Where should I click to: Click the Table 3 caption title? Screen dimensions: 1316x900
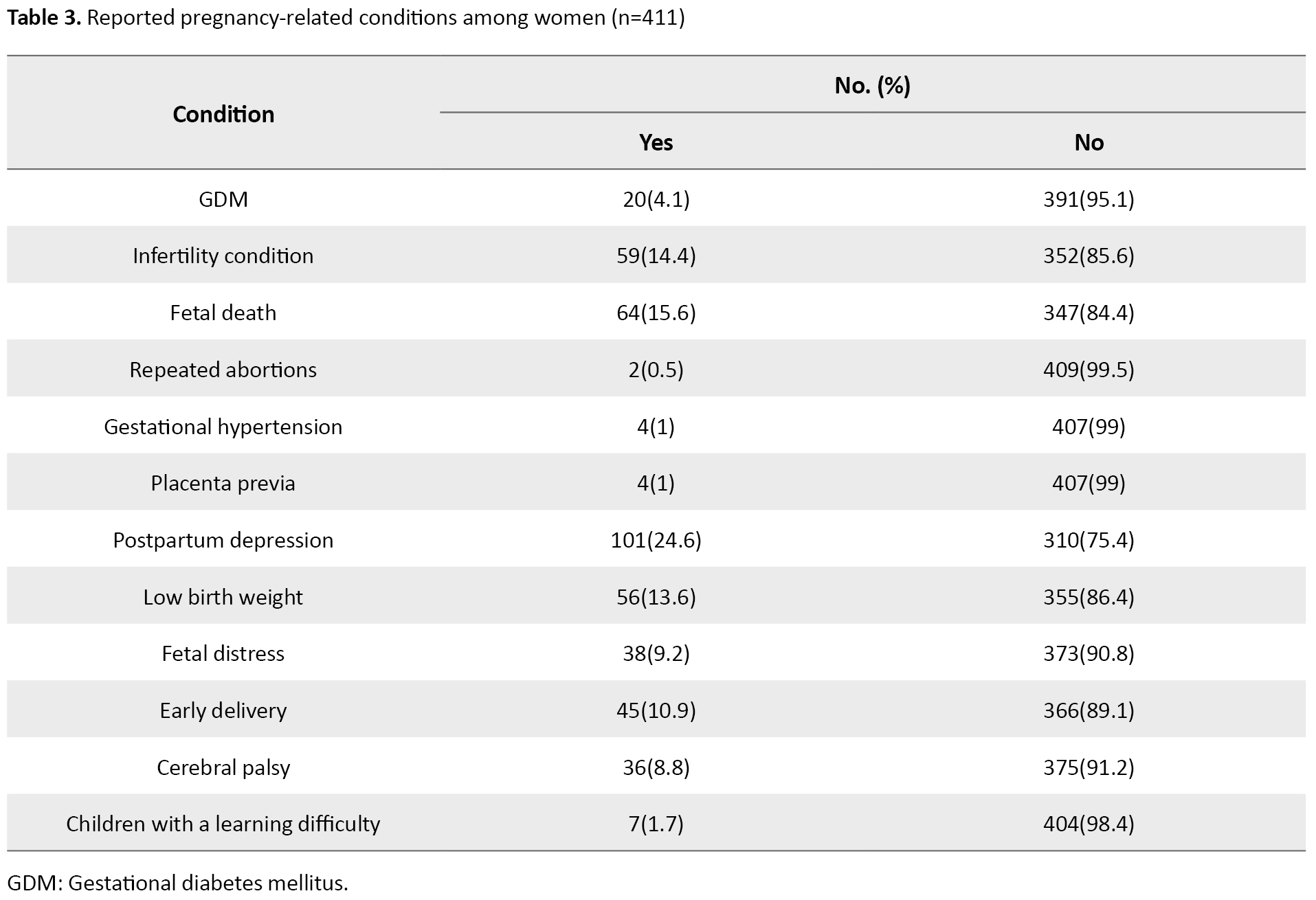coord(346,18)
